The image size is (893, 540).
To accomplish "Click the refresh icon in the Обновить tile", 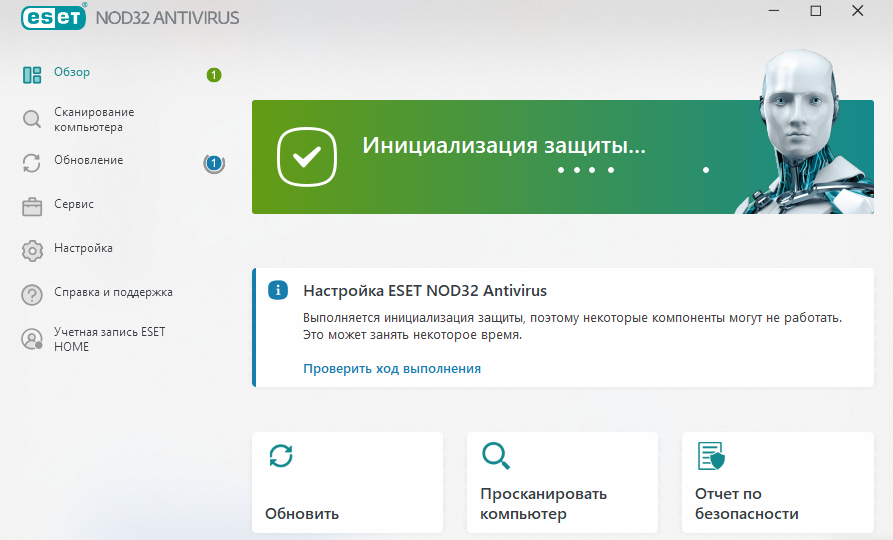I will tap(281, 456).
